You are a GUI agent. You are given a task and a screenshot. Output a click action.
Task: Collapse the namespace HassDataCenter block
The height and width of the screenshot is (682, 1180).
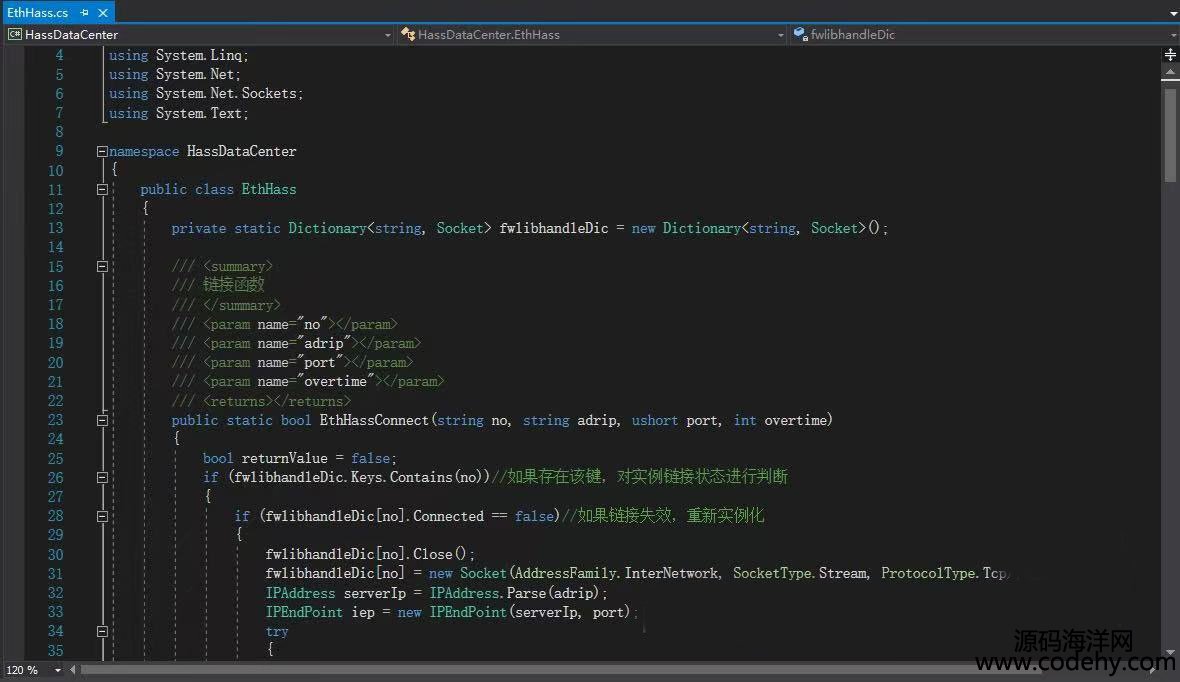102,151
